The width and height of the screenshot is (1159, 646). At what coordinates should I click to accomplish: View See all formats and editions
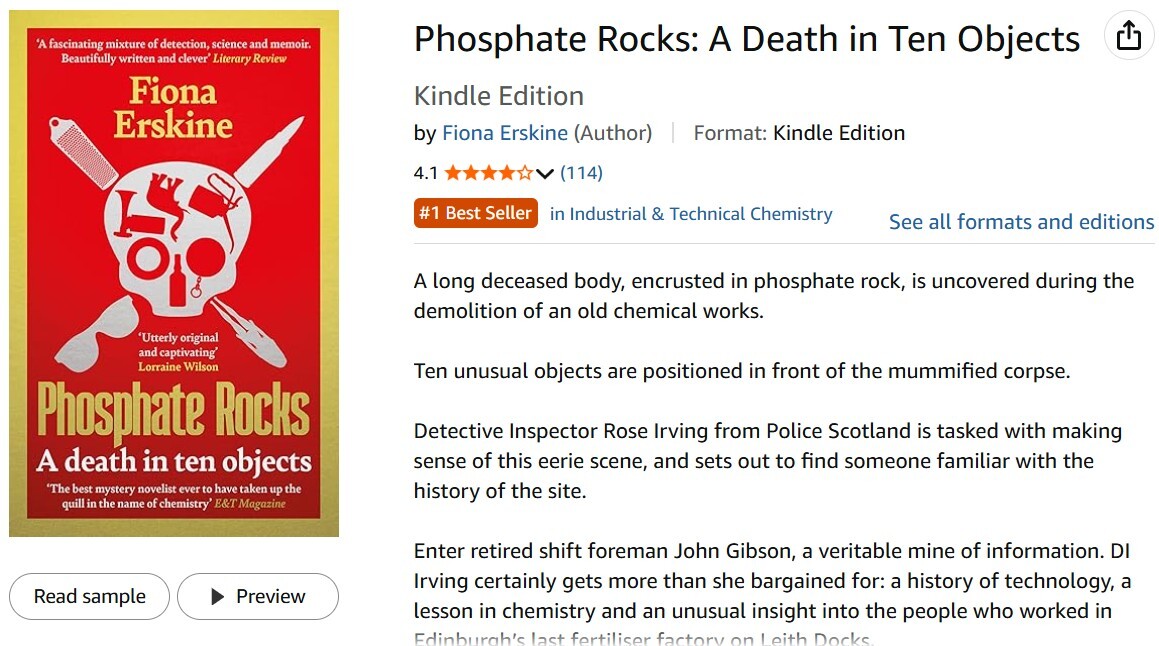pyautogui.click(x=1021, y=222)
